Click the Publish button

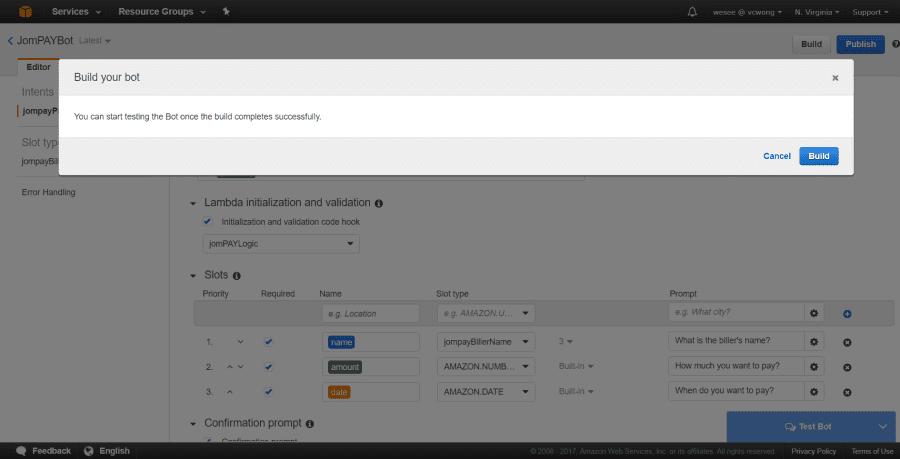point(860,44)
